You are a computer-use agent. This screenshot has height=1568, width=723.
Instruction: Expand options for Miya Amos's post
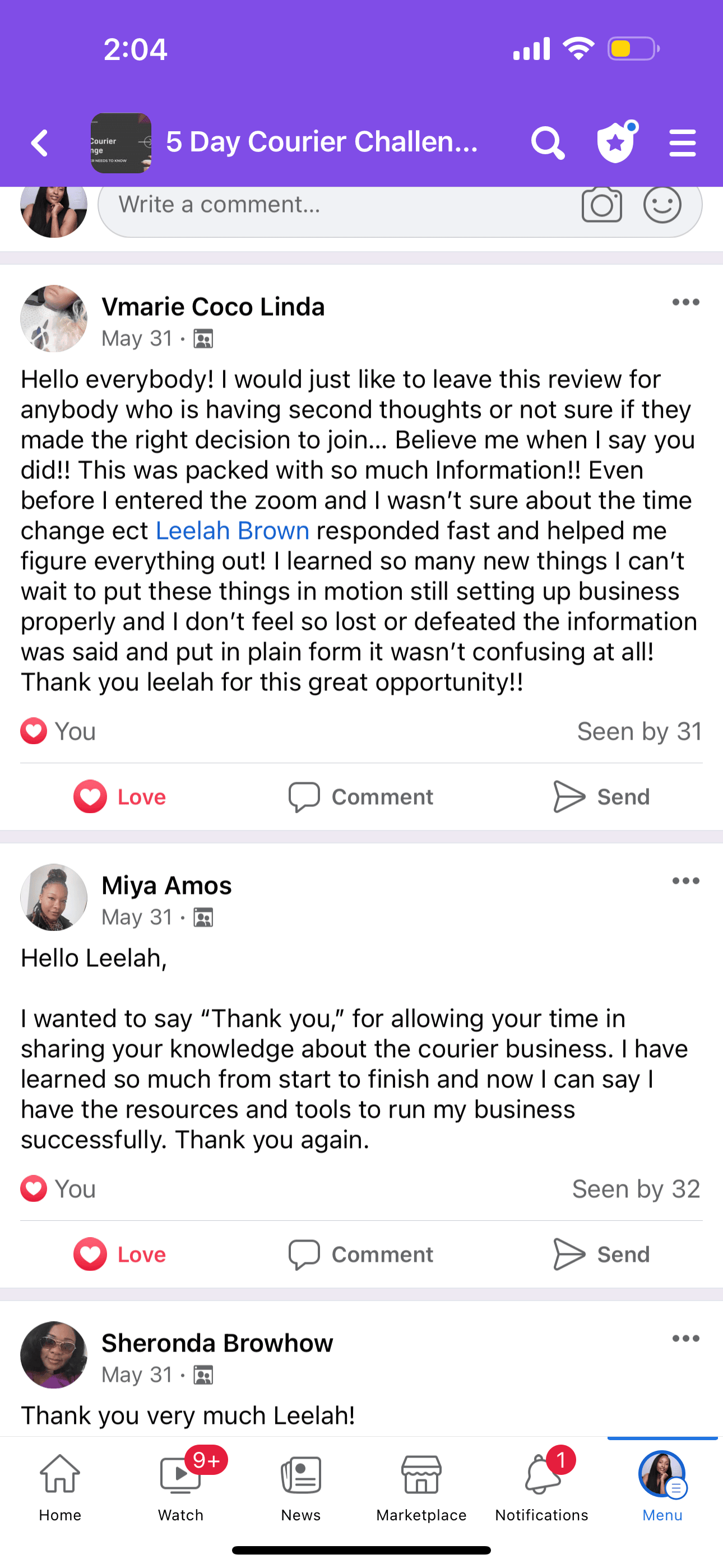point(686,881)
